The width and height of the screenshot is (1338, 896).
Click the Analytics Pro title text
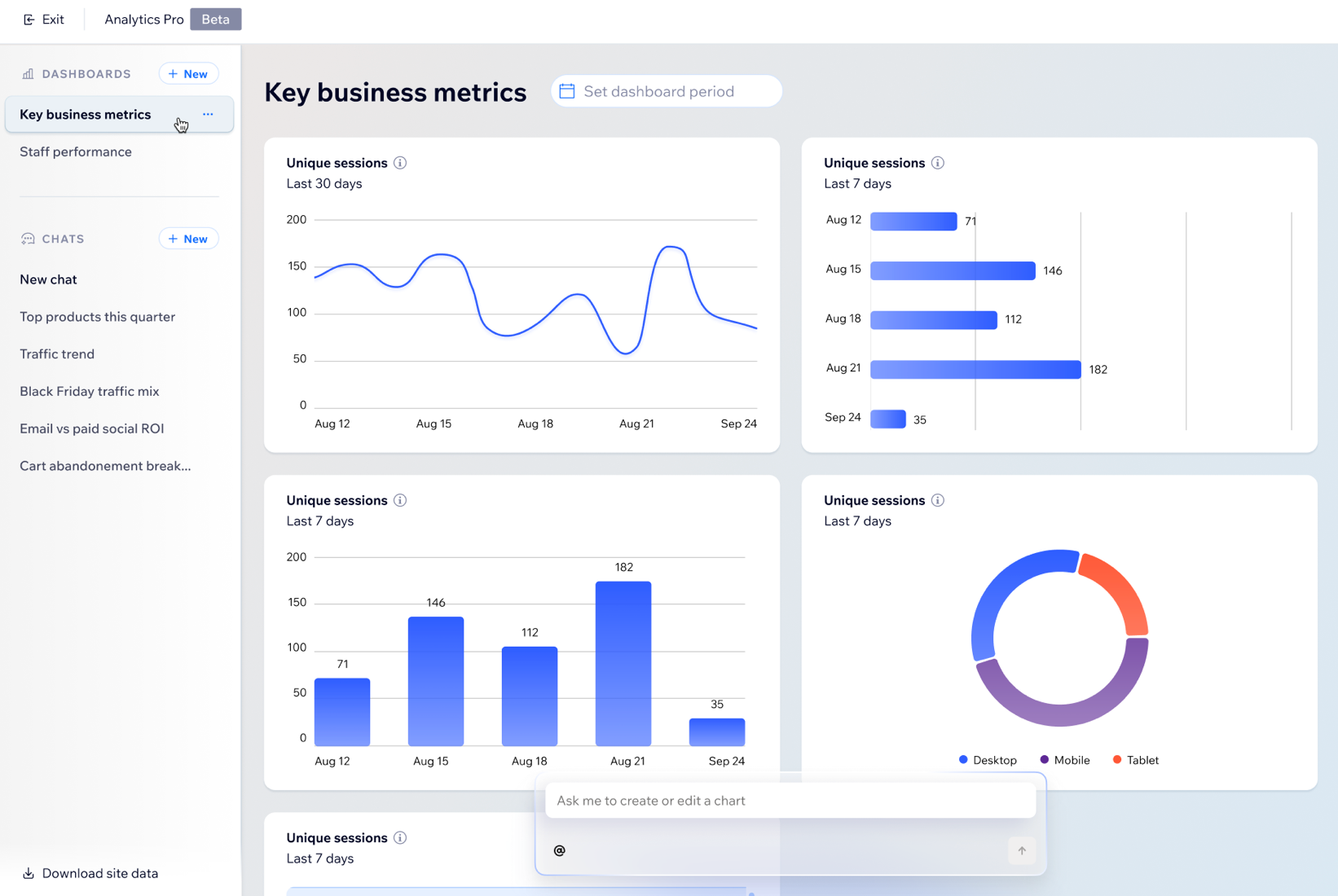(x=144, y=20)
